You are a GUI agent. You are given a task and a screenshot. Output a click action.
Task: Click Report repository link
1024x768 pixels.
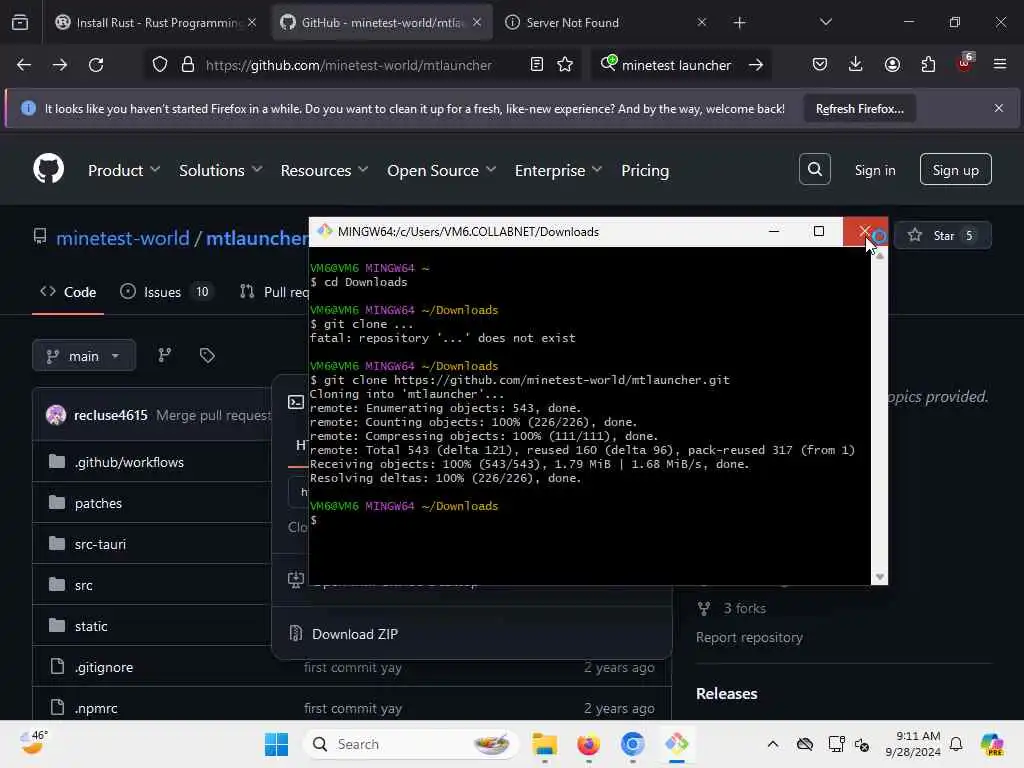click(x=749, y=637)
